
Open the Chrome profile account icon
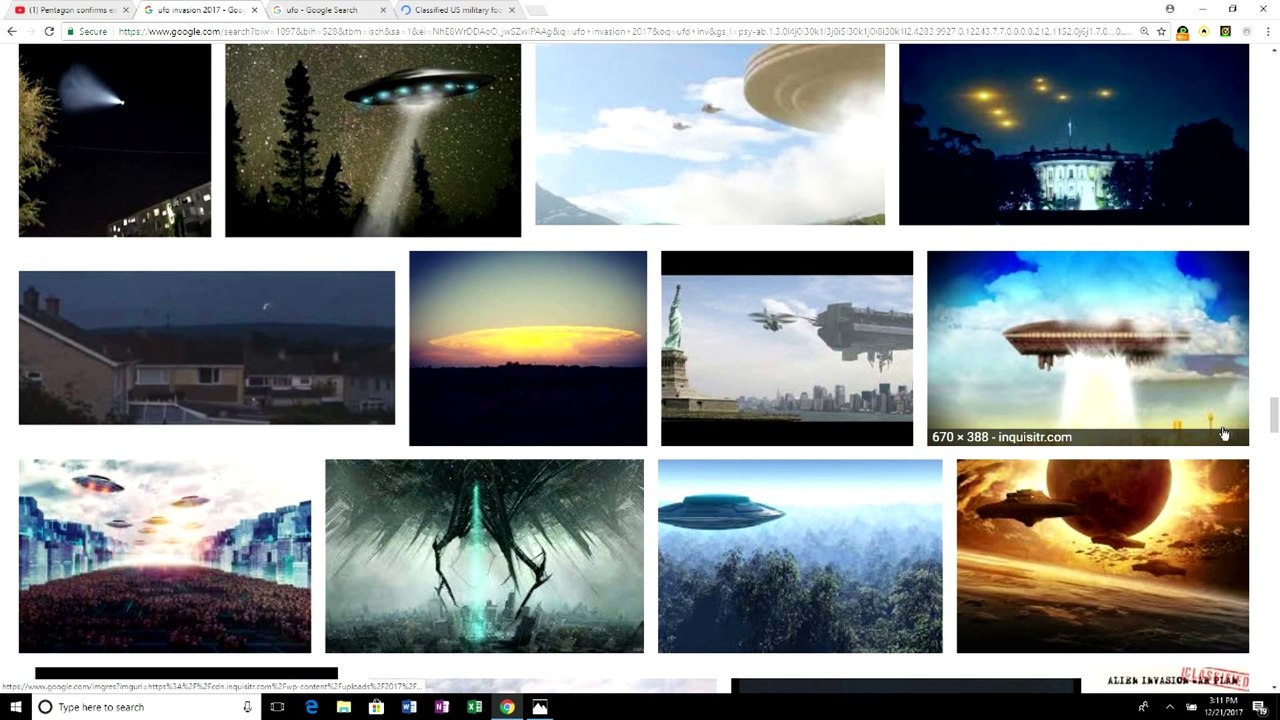(x=1170, y=9)
